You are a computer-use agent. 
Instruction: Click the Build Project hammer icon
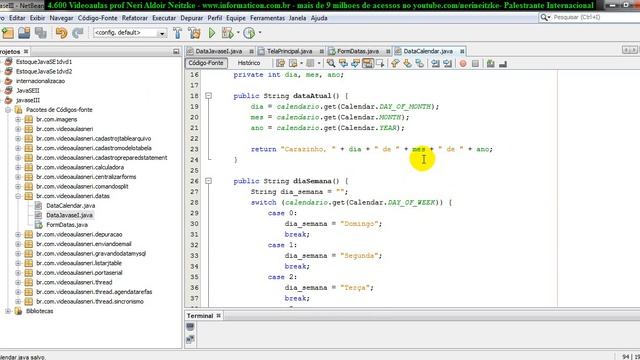tap(177, 33)
